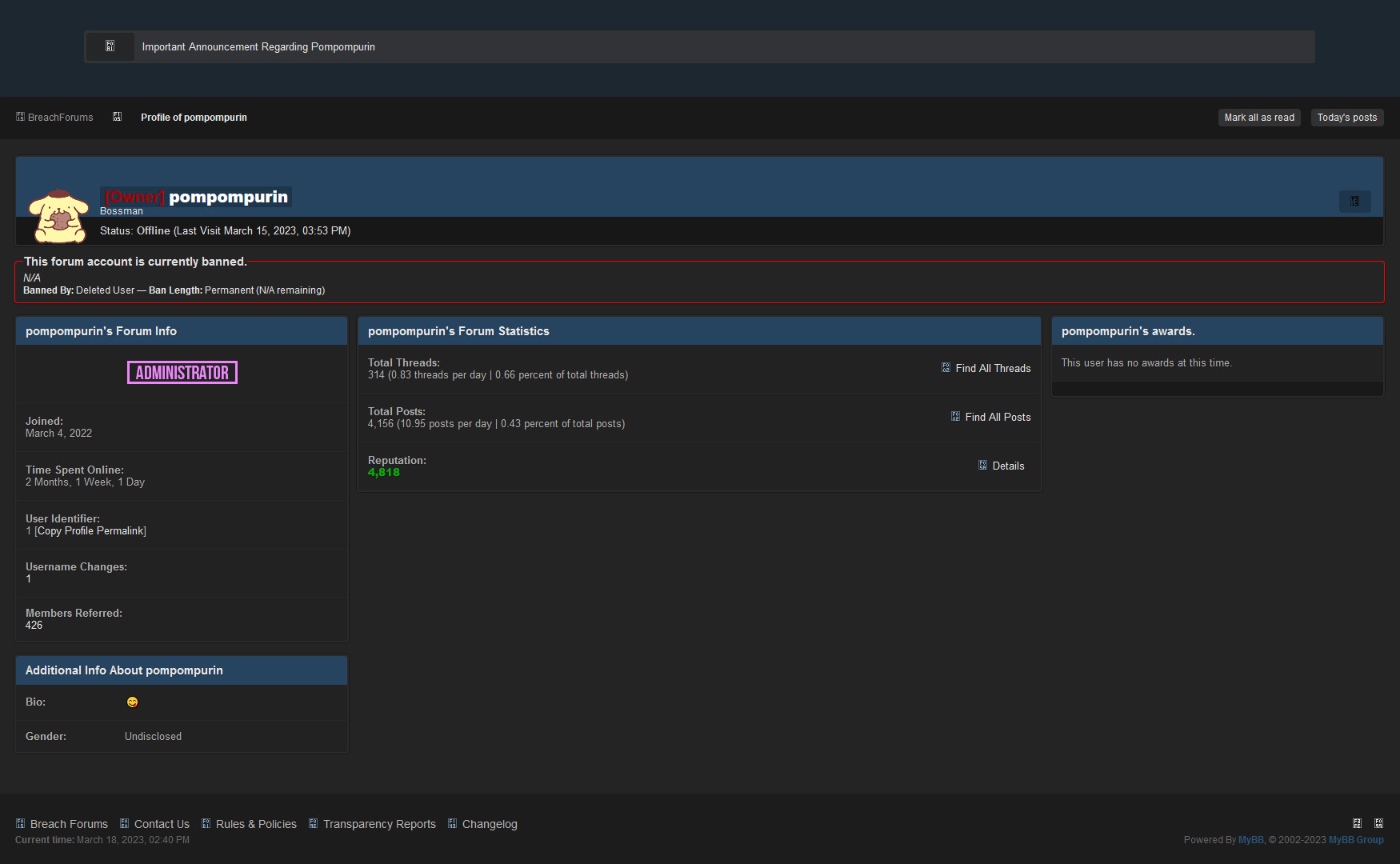Open the MyBB link in footer
1400x864 pixels.
click(x=1250, y=840)
